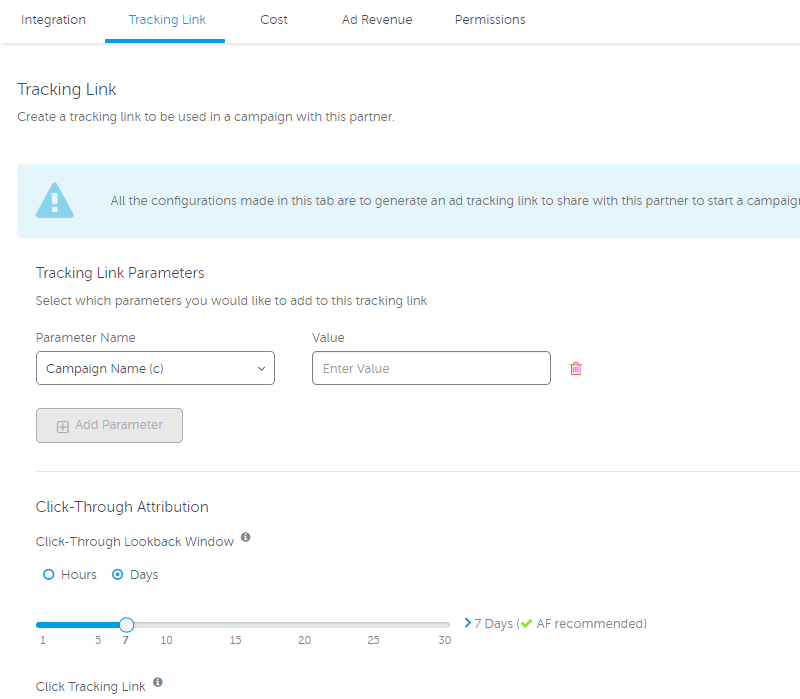Image resolution: width=800 pixels, height=699 pixels.
Task: Click the blue chevron before 7 Days
Action: [x=467, y=623]
